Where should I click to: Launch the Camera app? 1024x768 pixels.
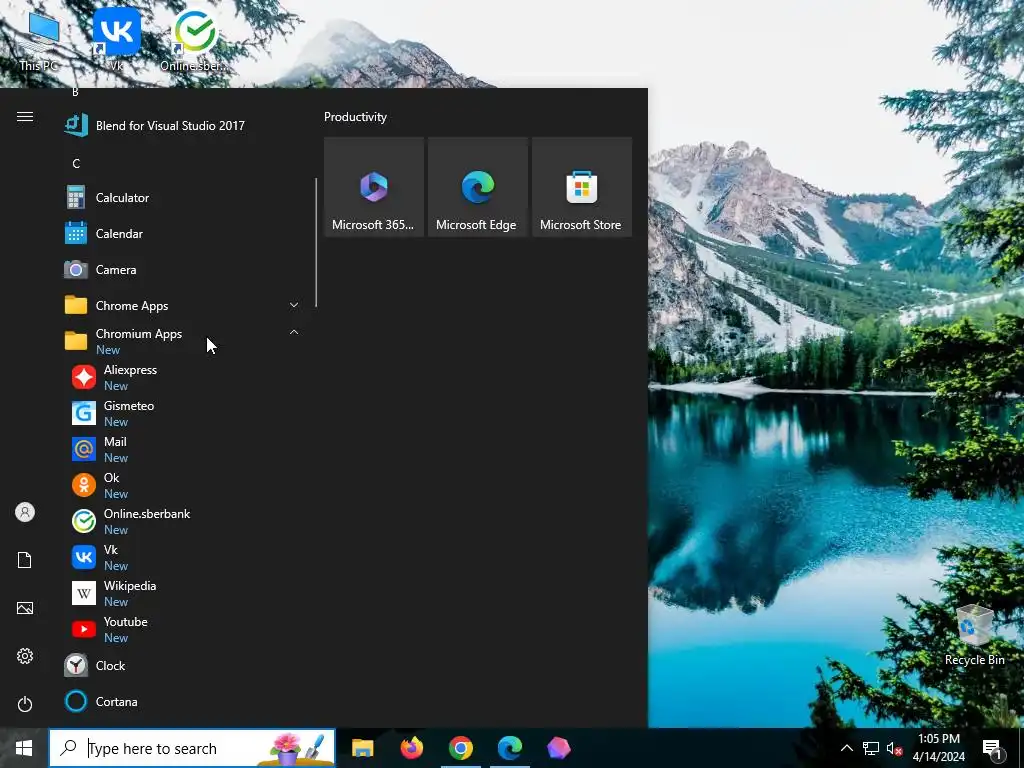(183, 269)
